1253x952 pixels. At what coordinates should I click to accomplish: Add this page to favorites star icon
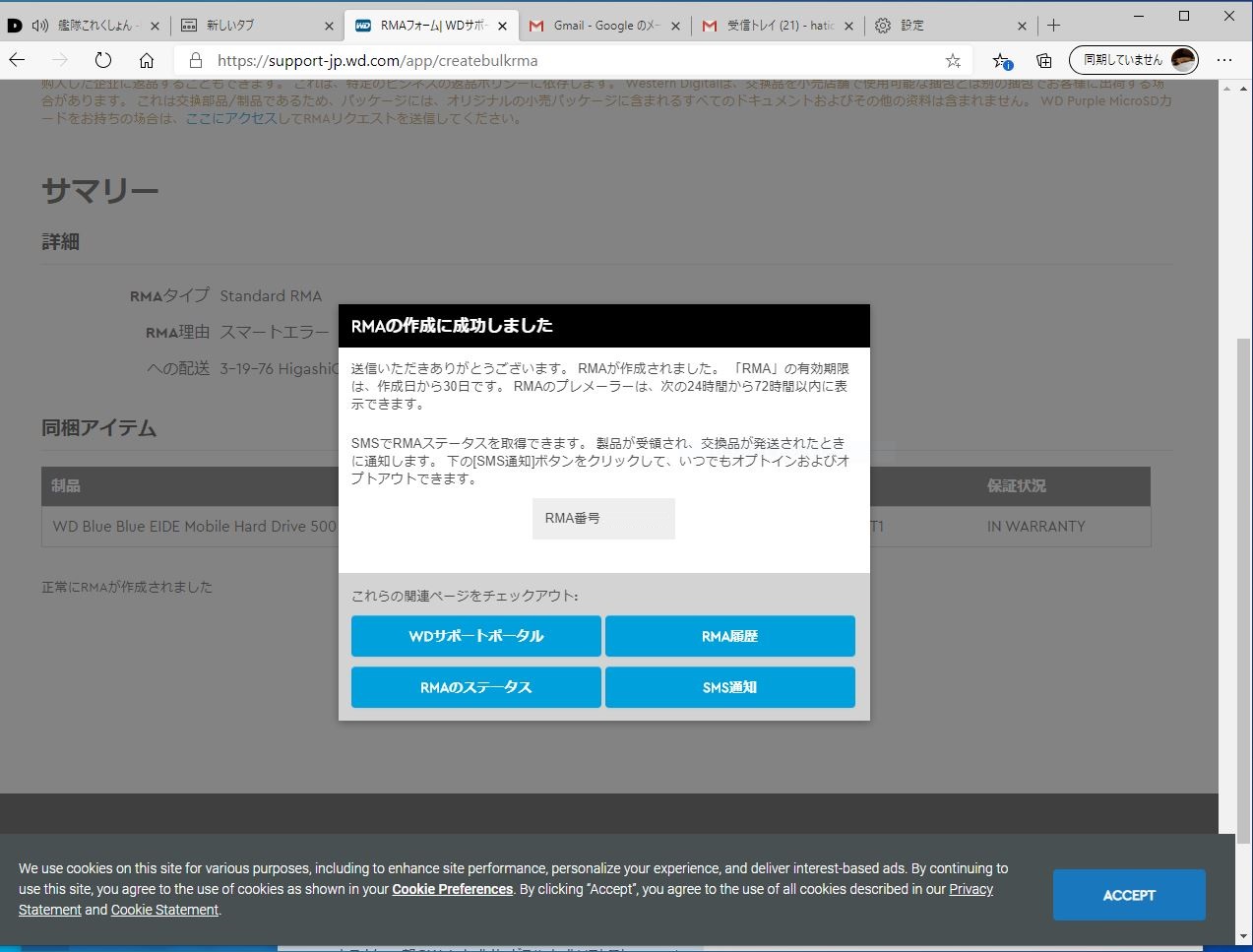[953, 60]
